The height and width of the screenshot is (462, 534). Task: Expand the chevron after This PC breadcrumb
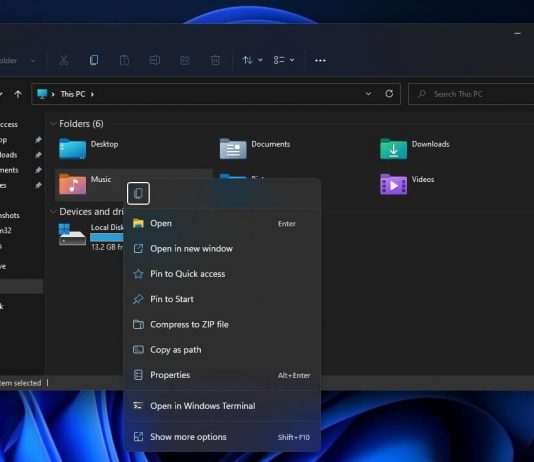pos(92,94)
